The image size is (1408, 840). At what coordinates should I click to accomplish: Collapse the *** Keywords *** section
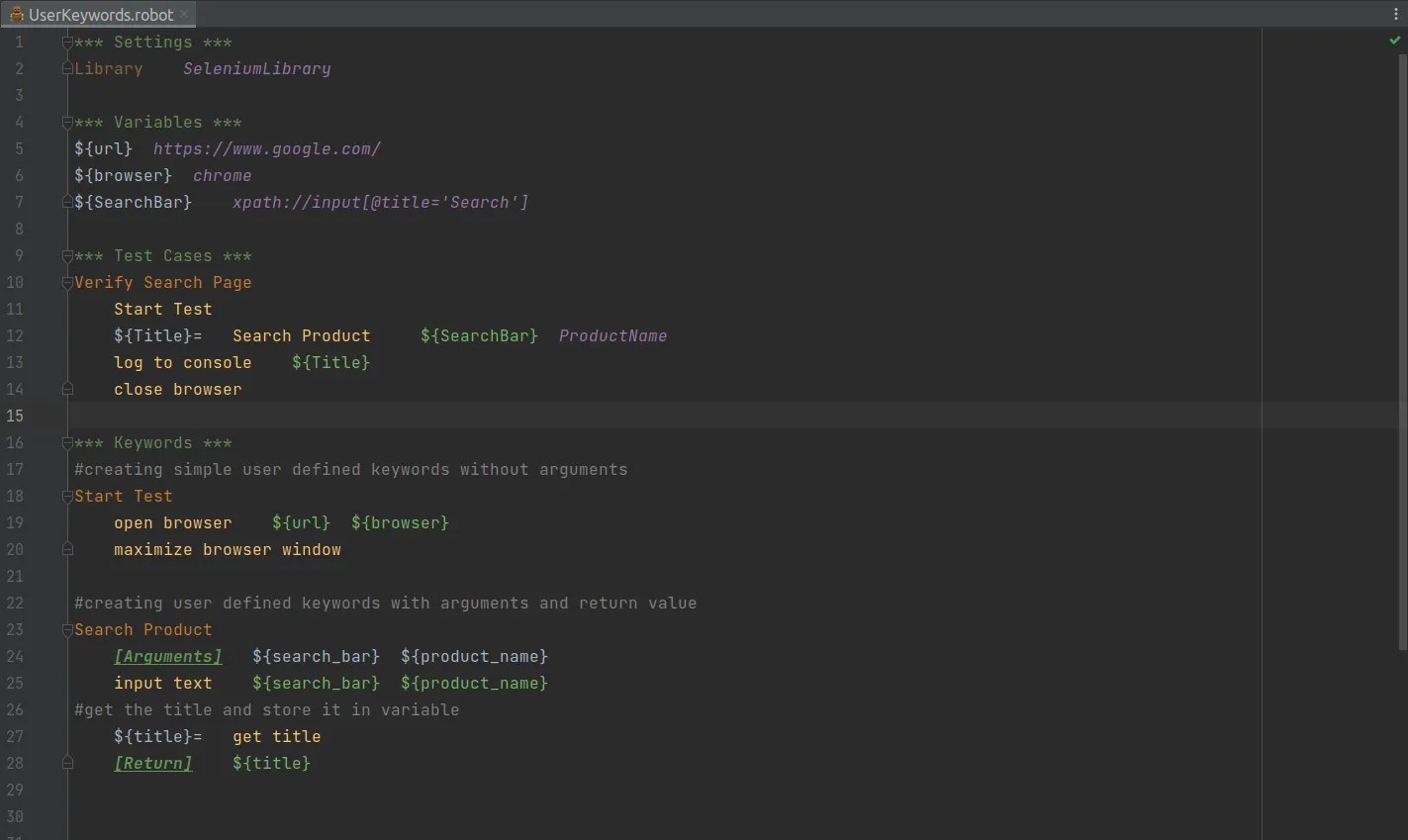click(66, 442)
